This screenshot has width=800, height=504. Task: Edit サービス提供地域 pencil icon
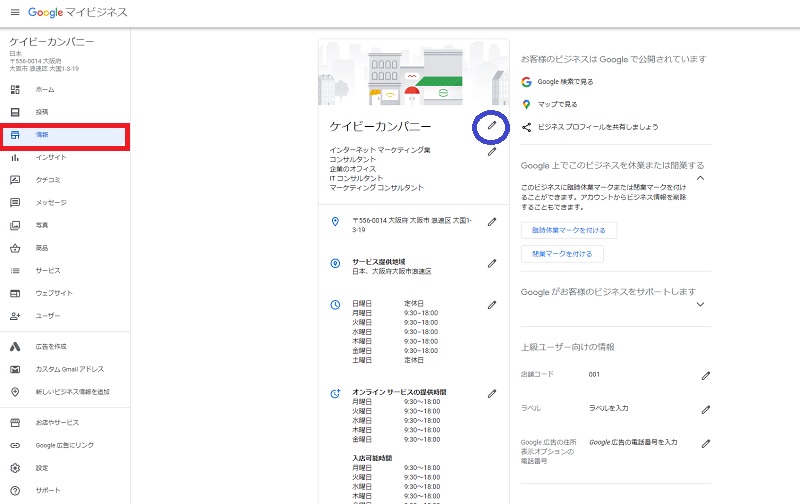pyautogui.click(x=492, y=263)
